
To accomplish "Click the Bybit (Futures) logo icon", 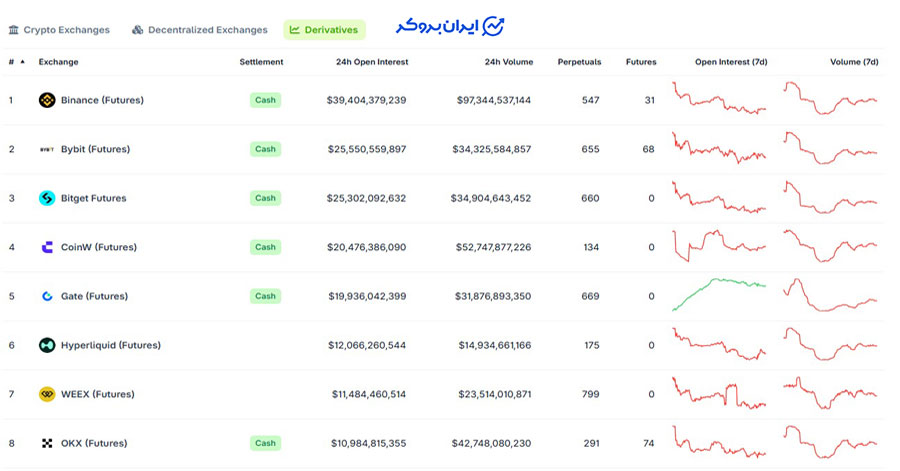I will [47, 149].
